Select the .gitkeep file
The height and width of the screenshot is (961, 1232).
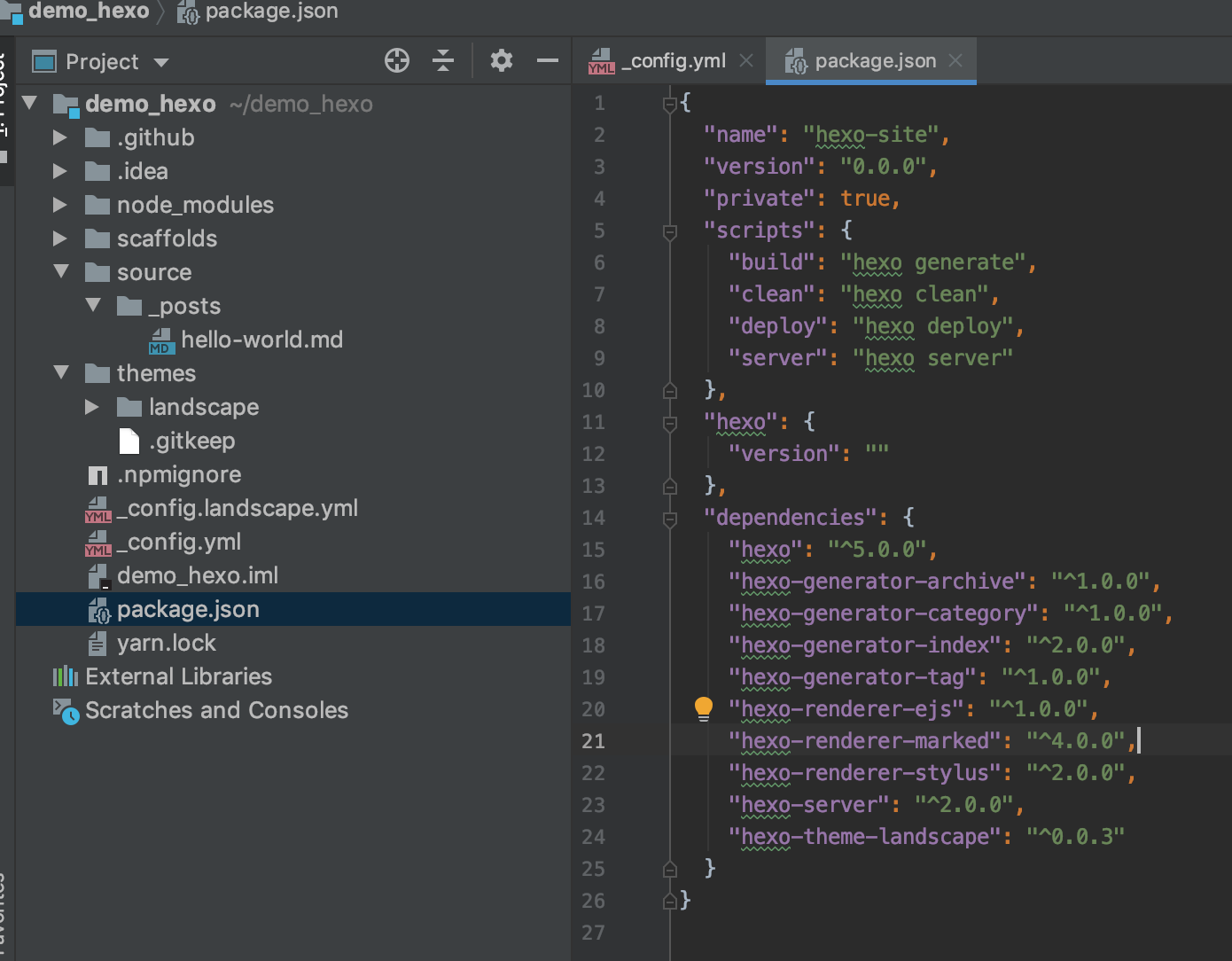coord(191,441)
